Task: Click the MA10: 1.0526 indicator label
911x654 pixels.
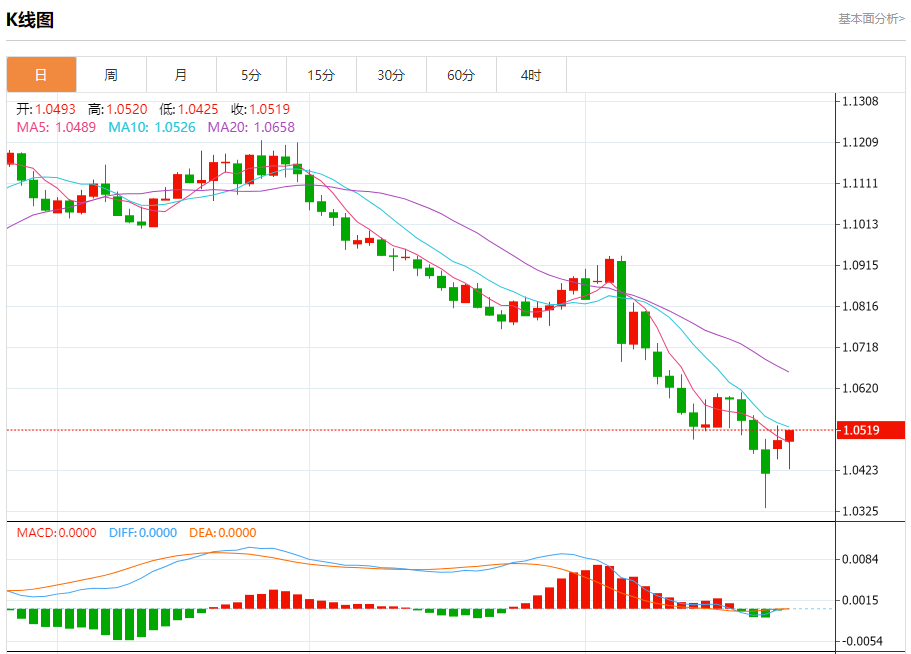Action: 152,127
